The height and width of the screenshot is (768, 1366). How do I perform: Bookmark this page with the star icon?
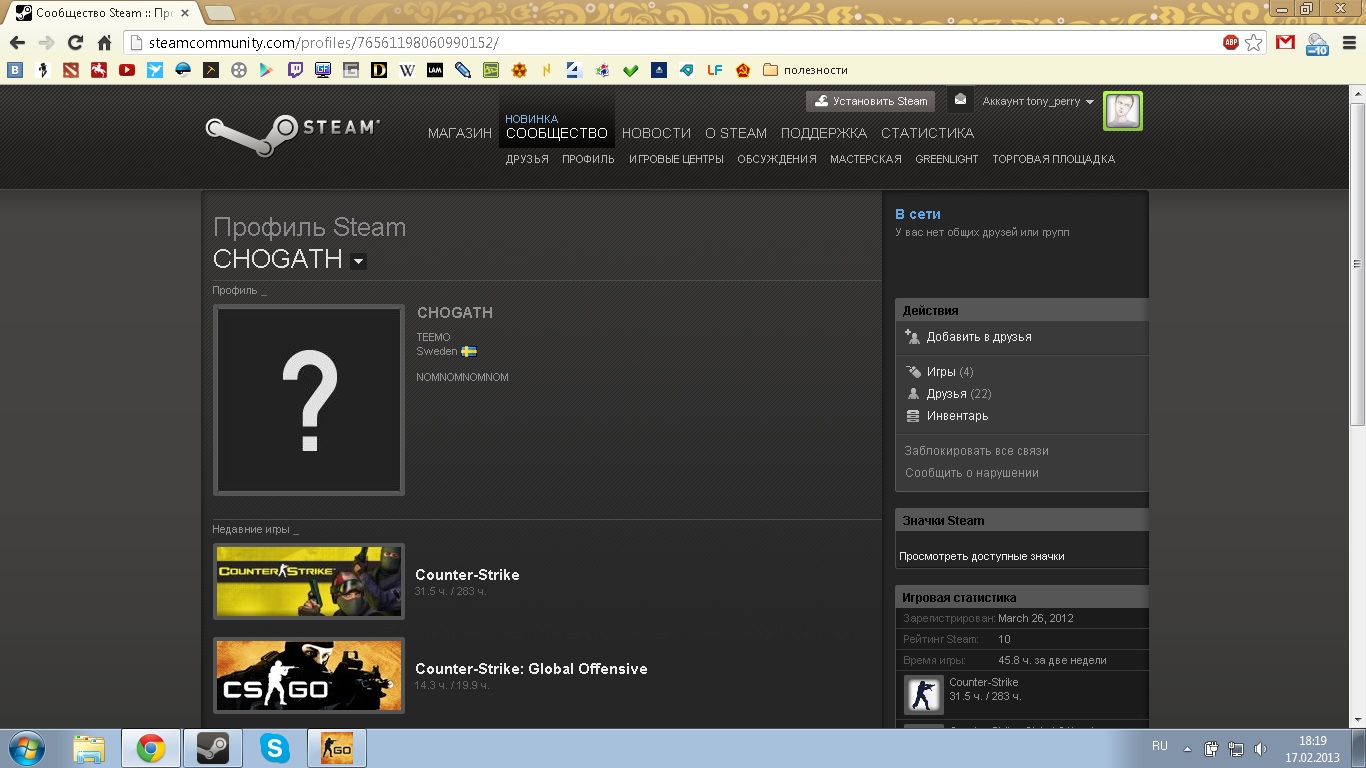coord(1254,43)
